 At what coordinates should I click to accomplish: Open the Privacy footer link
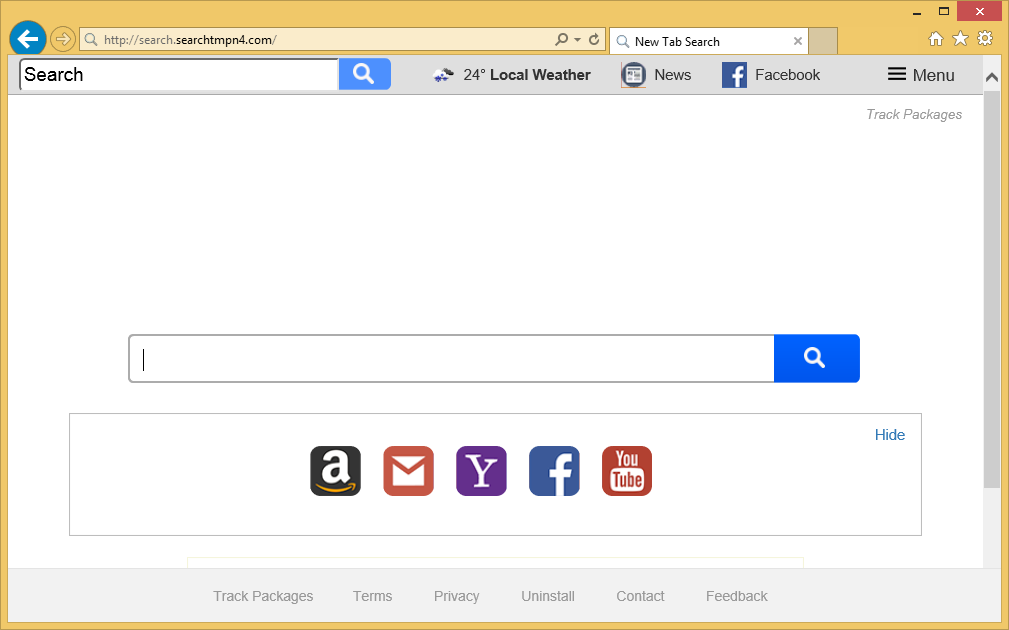(456, 596)
